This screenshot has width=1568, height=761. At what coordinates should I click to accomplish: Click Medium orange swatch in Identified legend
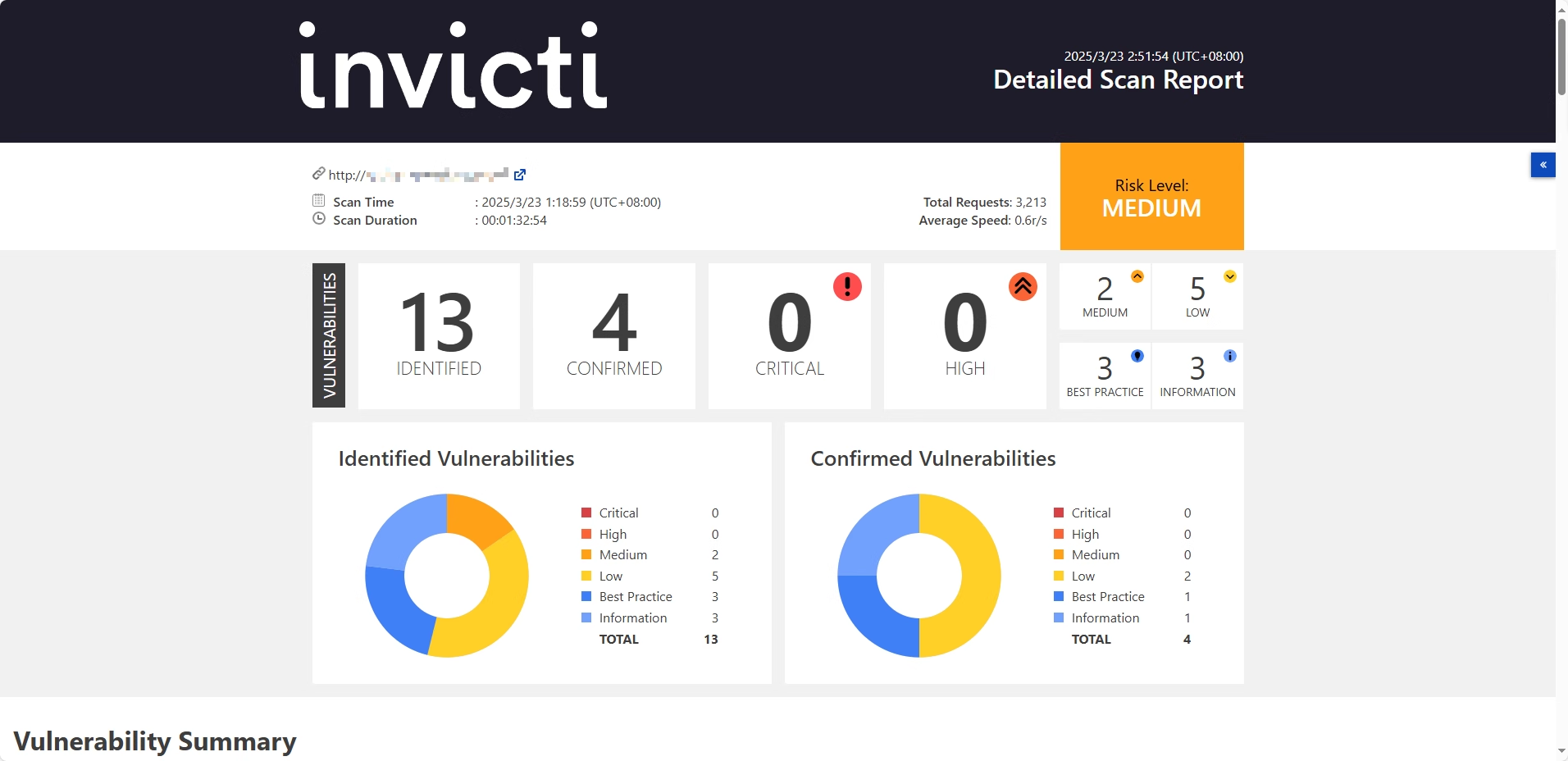586,554
